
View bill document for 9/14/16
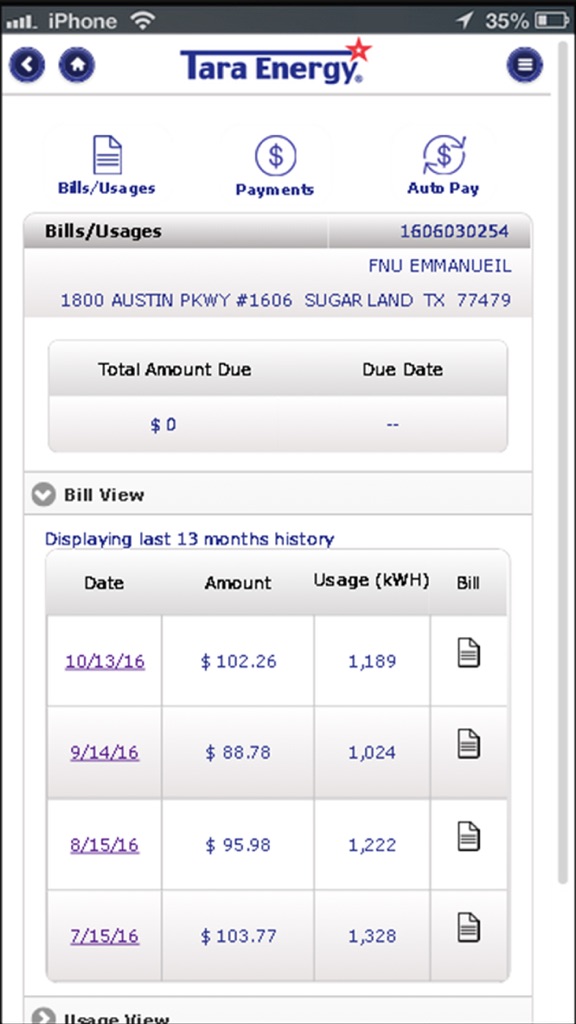click(x=468, y=744)
